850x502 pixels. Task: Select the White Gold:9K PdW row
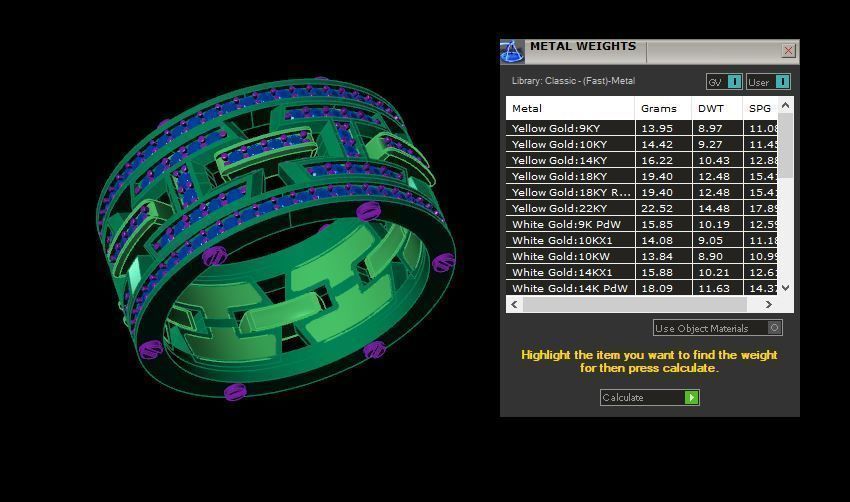coord(642,224)
